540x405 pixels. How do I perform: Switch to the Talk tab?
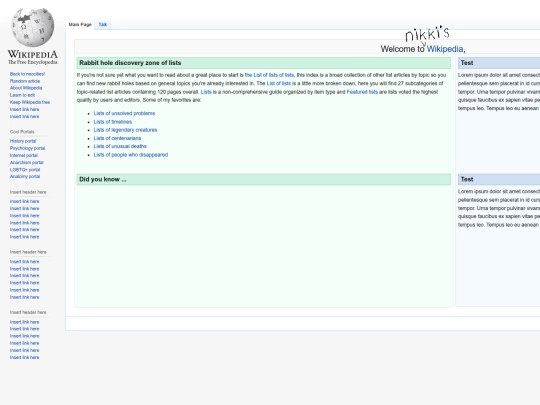tap(103, 24)
